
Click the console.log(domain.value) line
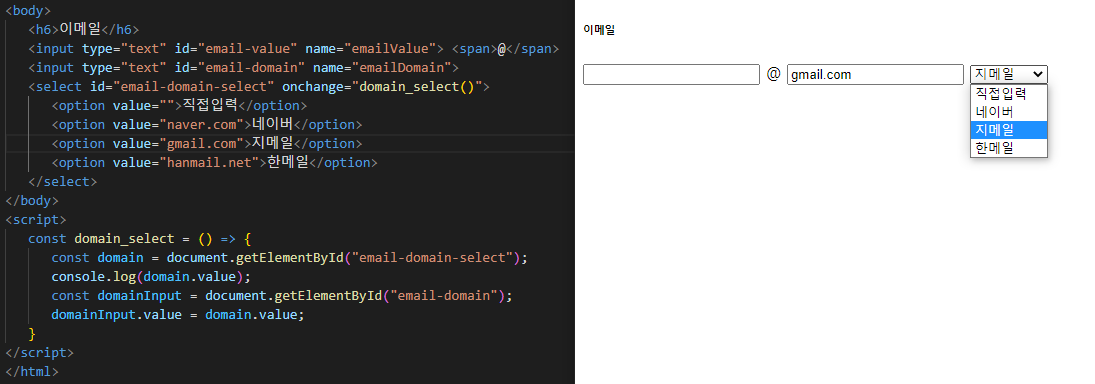click(x=151, y=276)
